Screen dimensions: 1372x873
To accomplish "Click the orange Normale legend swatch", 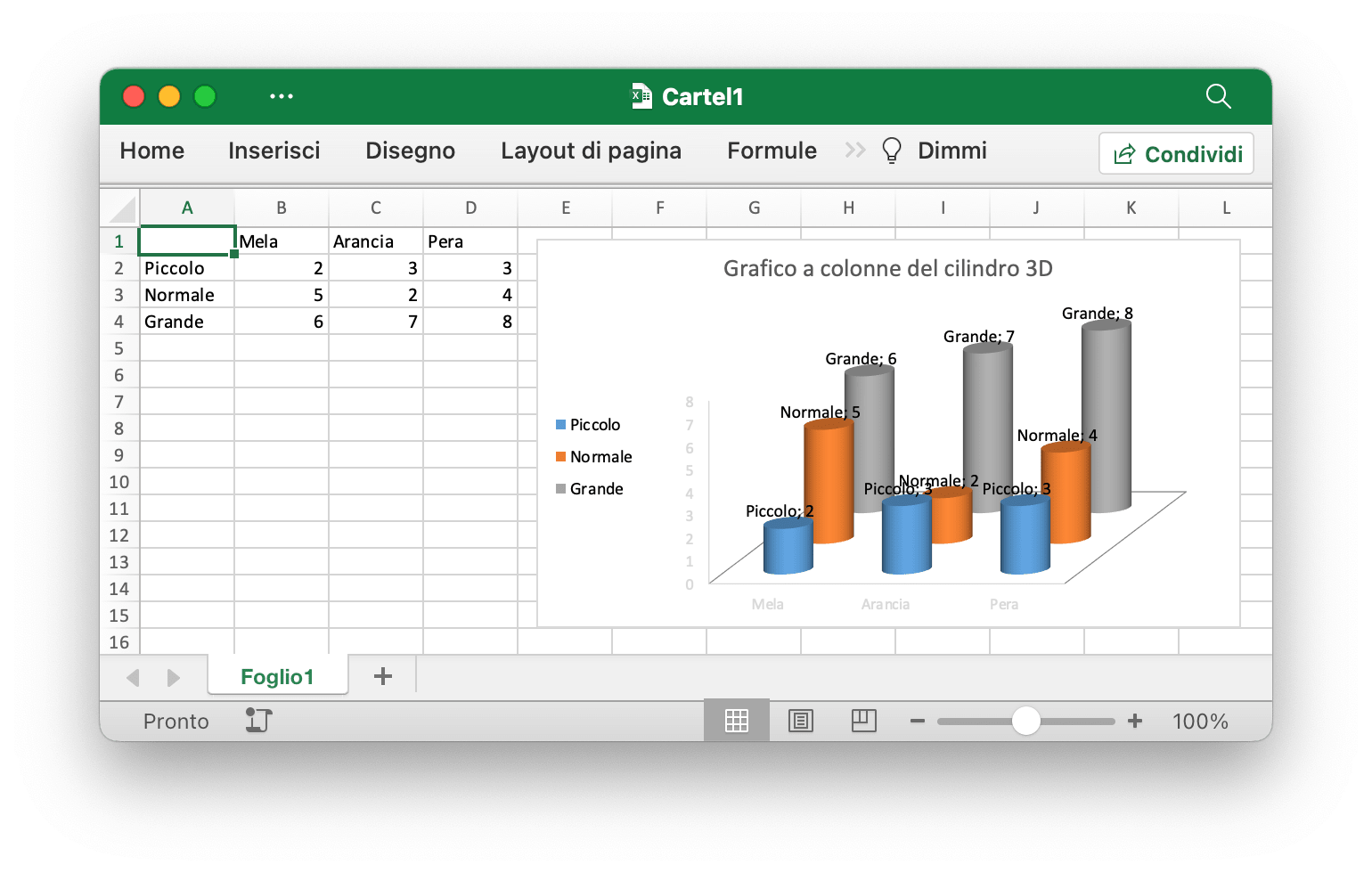I will point(561,457).
